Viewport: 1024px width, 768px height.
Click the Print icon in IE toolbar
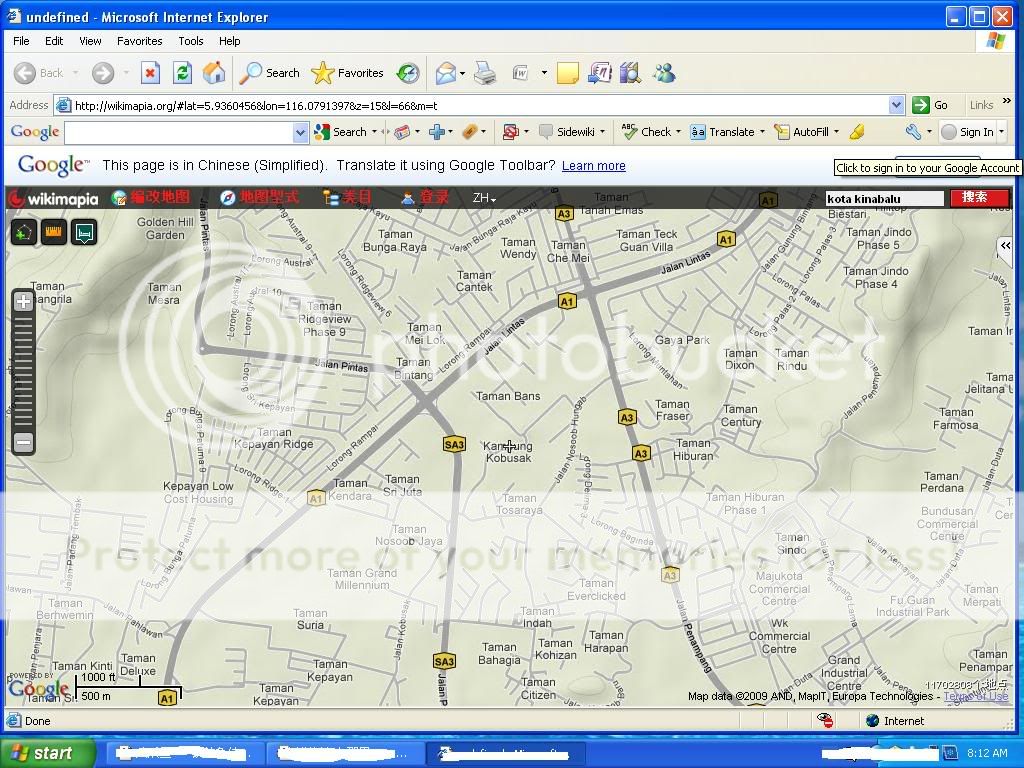coord(485,73)
